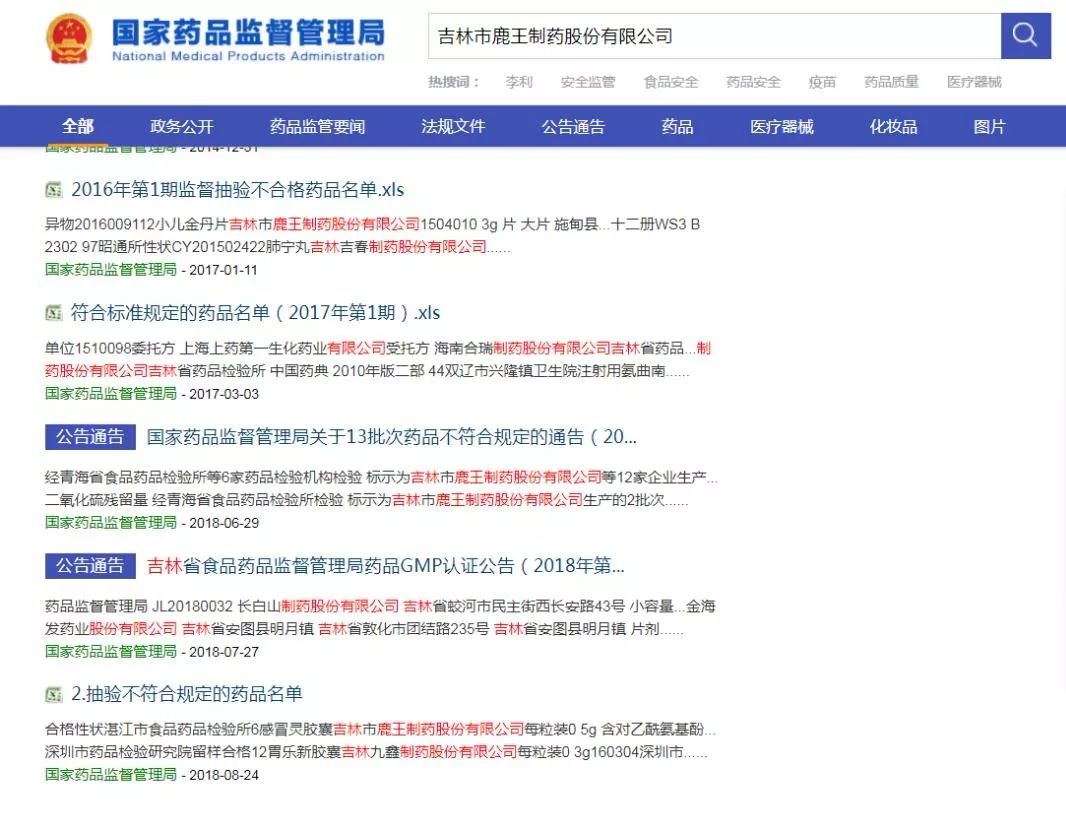Click source 国家药品监督管理局 dated 2018-08-24

tap(111, 775)
